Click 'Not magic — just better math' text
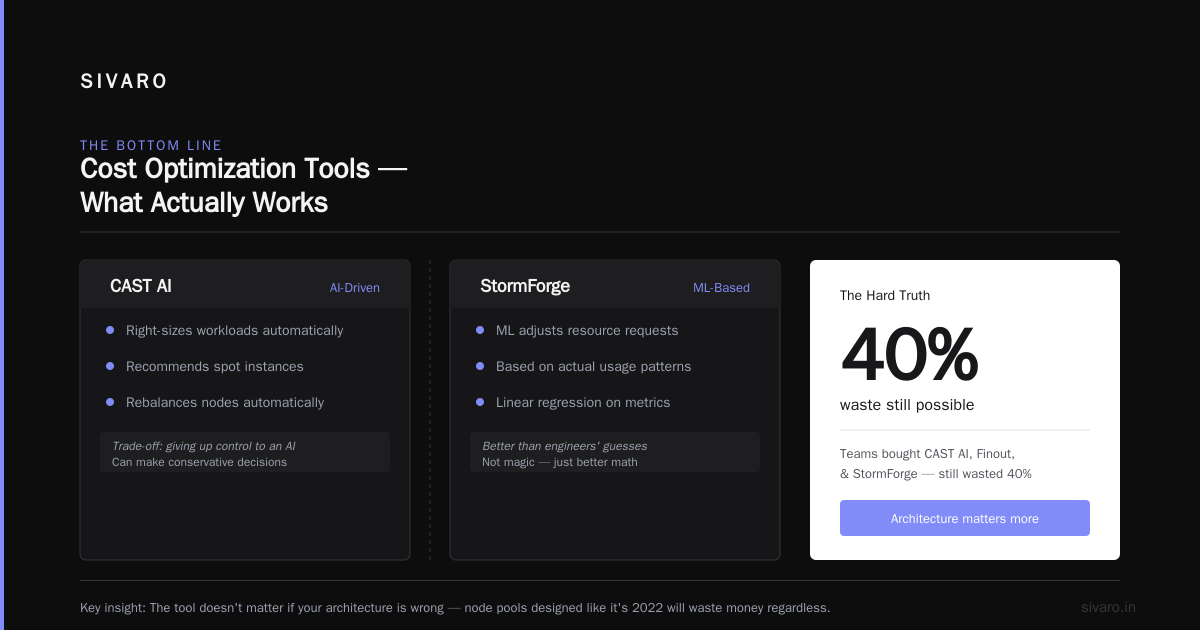 [x=560, y=462]
